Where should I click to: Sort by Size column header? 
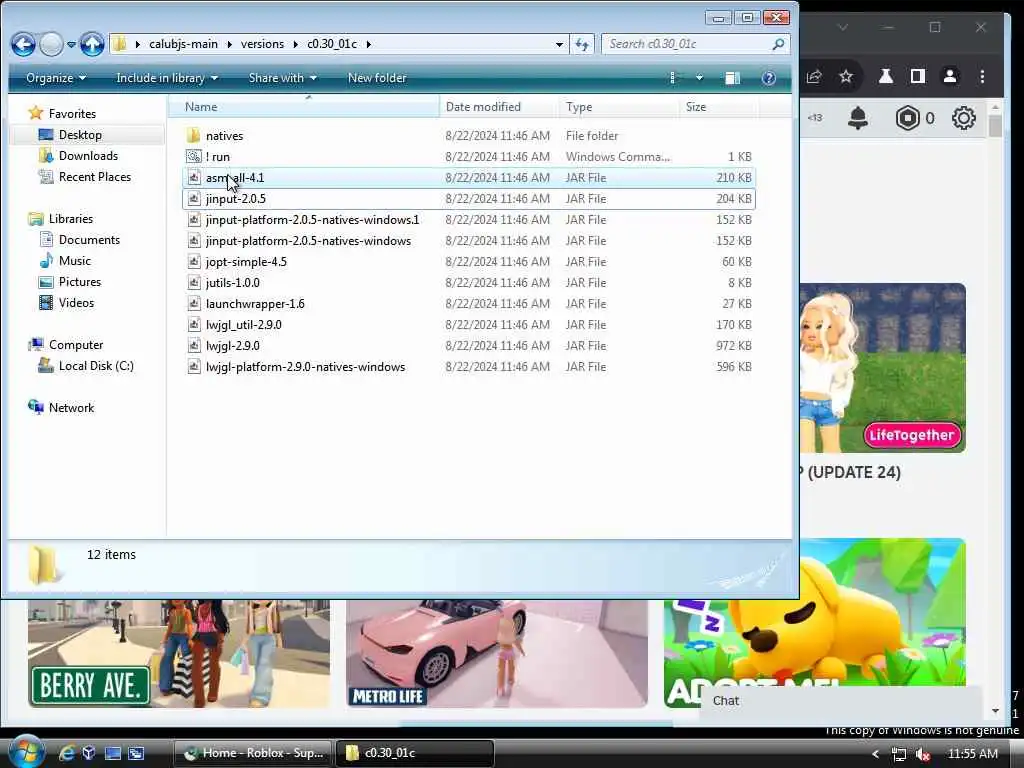click(x=718, y=106)
